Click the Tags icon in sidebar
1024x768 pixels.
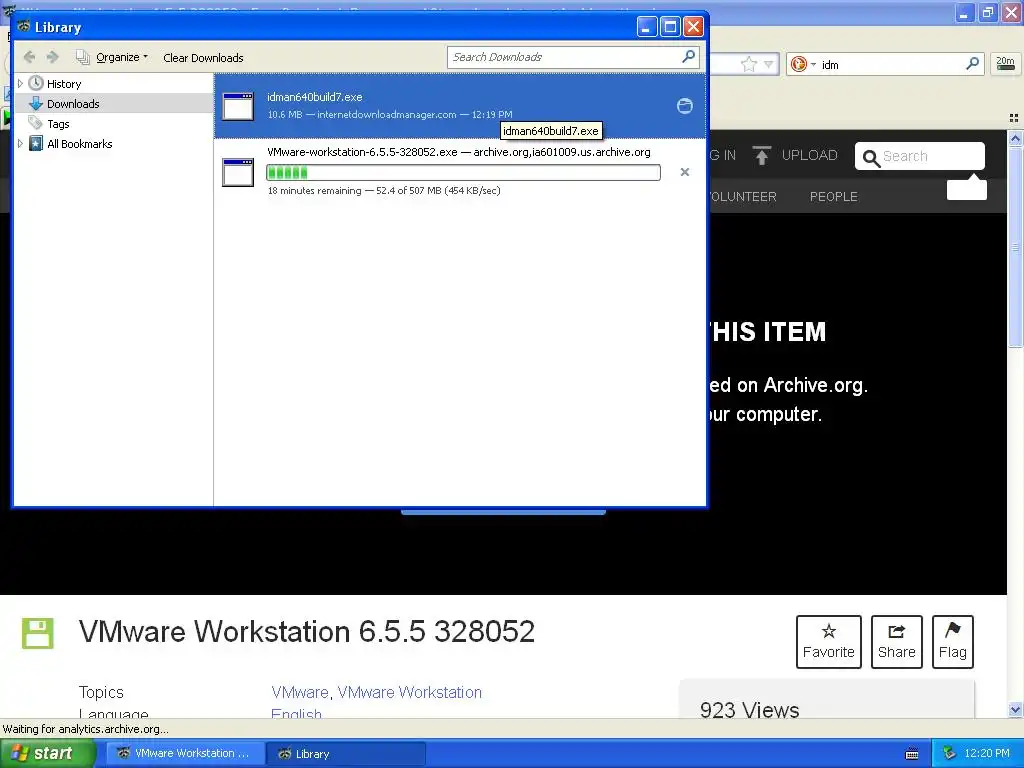pyautogui.click(x=35, y=123)
